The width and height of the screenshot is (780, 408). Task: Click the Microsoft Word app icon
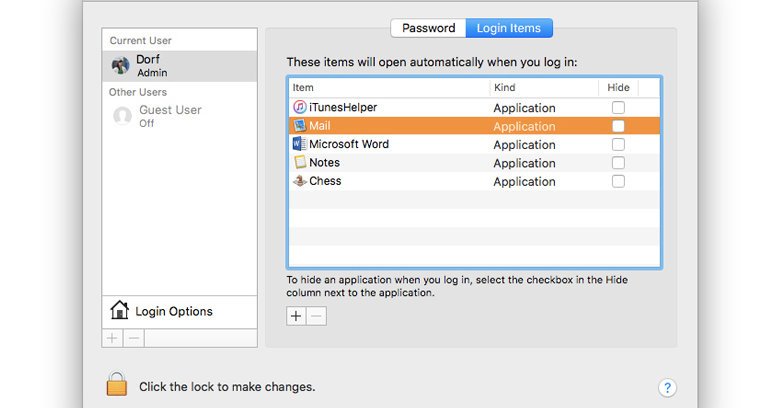[x=299, y=144]
